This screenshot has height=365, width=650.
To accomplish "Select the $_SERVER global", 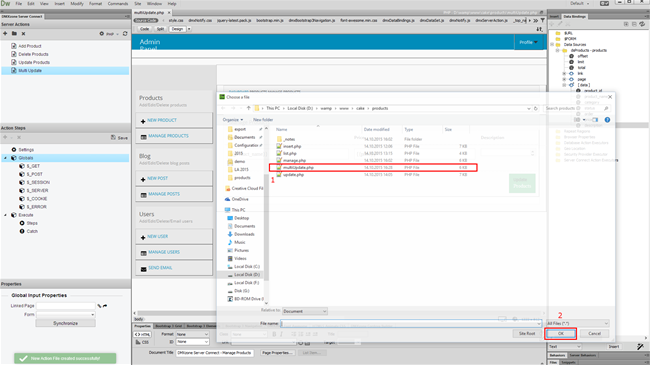I will pyautogui.click(x=37, y=190).
